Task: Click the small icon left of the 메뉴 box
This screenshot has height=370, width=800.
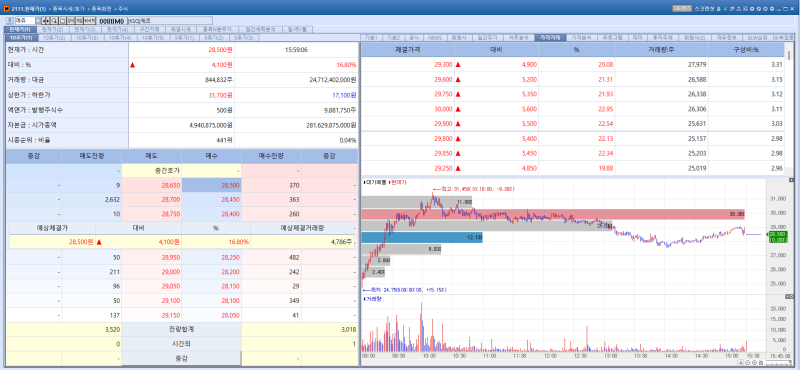Action: (10, 20)
